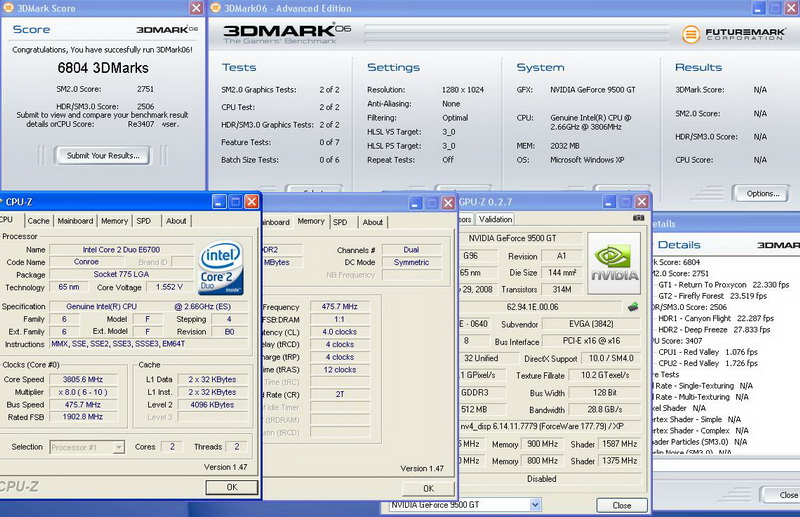Click the FSB:DRAM 1:1 value

tap(340, 319)
